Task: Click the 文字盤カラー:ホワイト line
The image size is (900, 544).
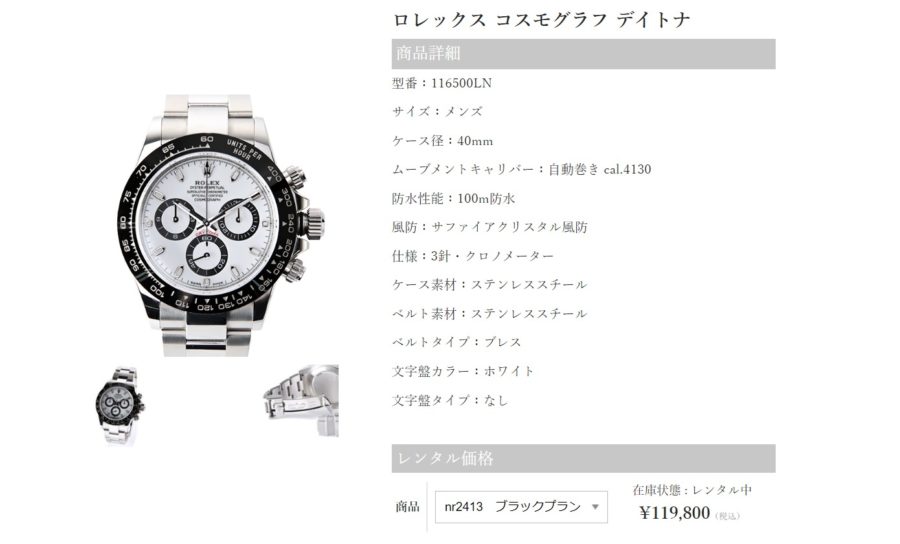Action: coord(463,371)
